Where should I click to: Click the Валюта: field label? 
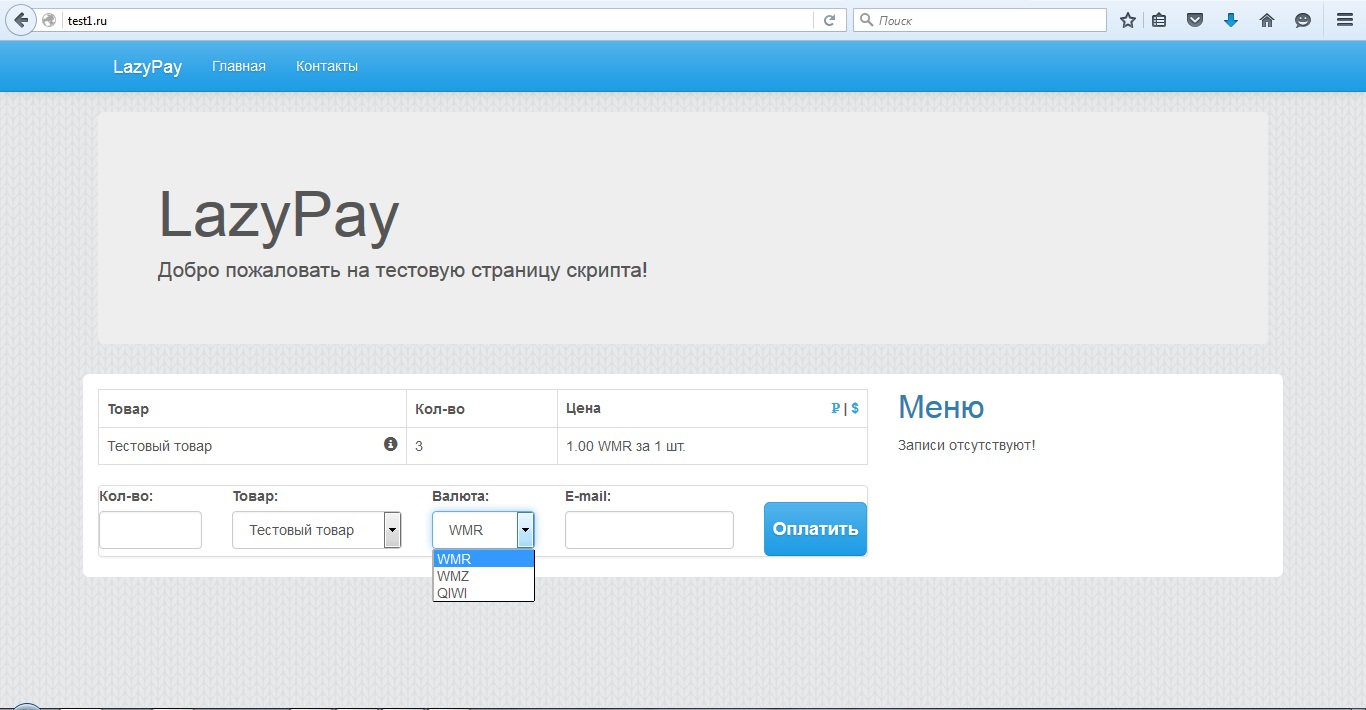[460, 496]
